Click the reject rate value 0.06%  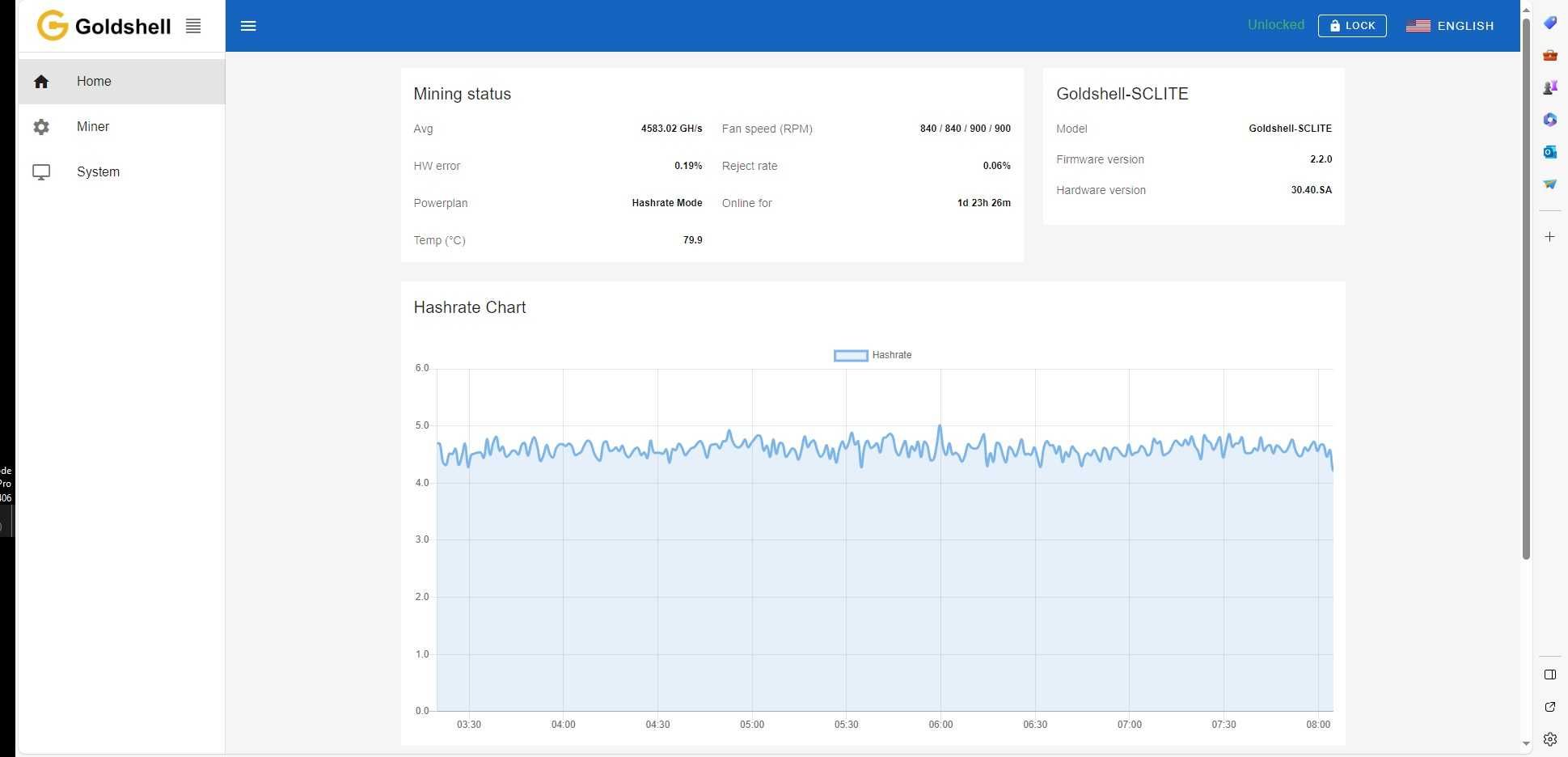coord(997,166)
